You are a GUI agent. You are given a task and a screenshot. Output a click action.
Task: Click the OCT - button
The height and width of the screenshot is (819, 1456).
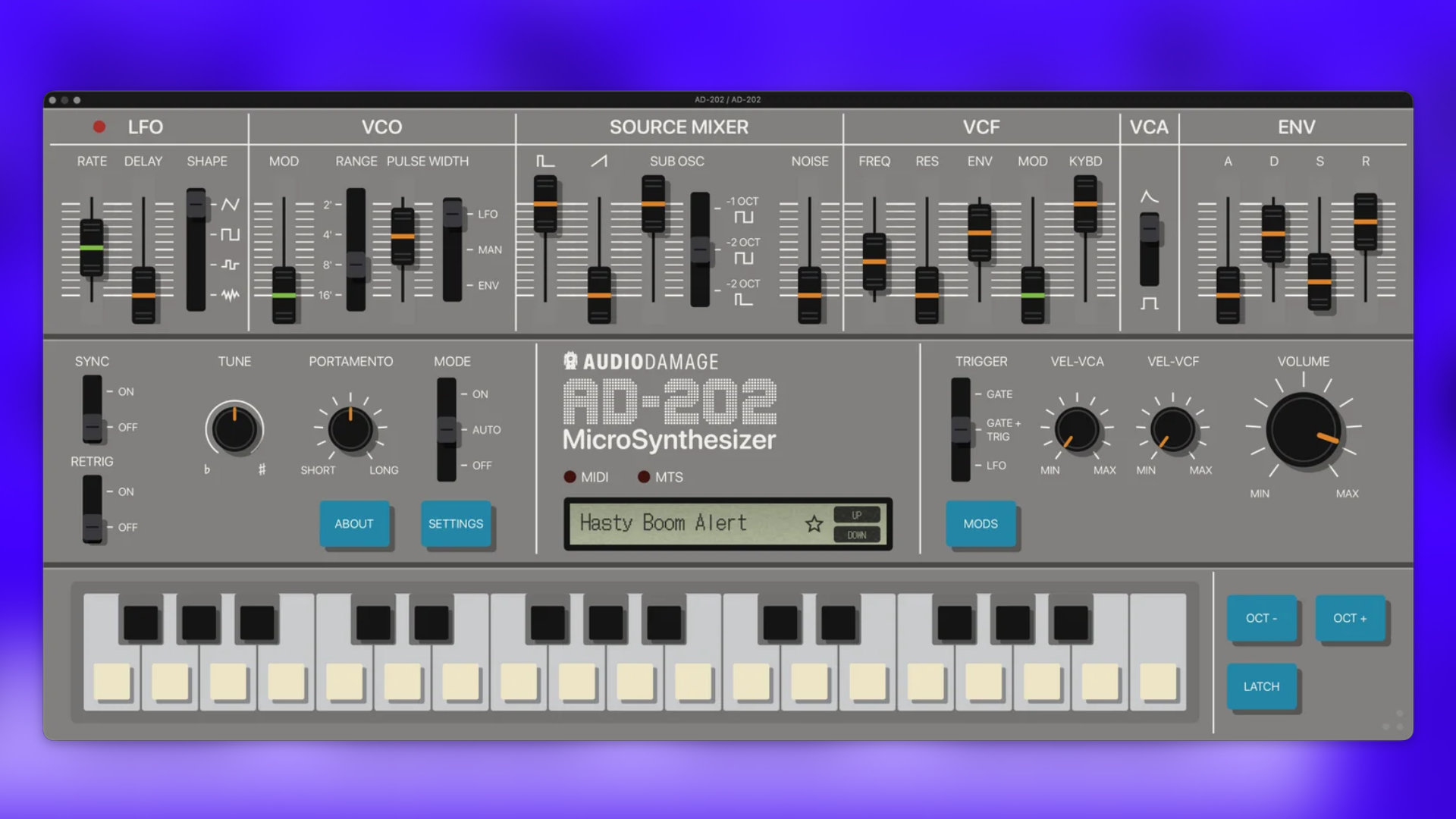coord(1262,619)
